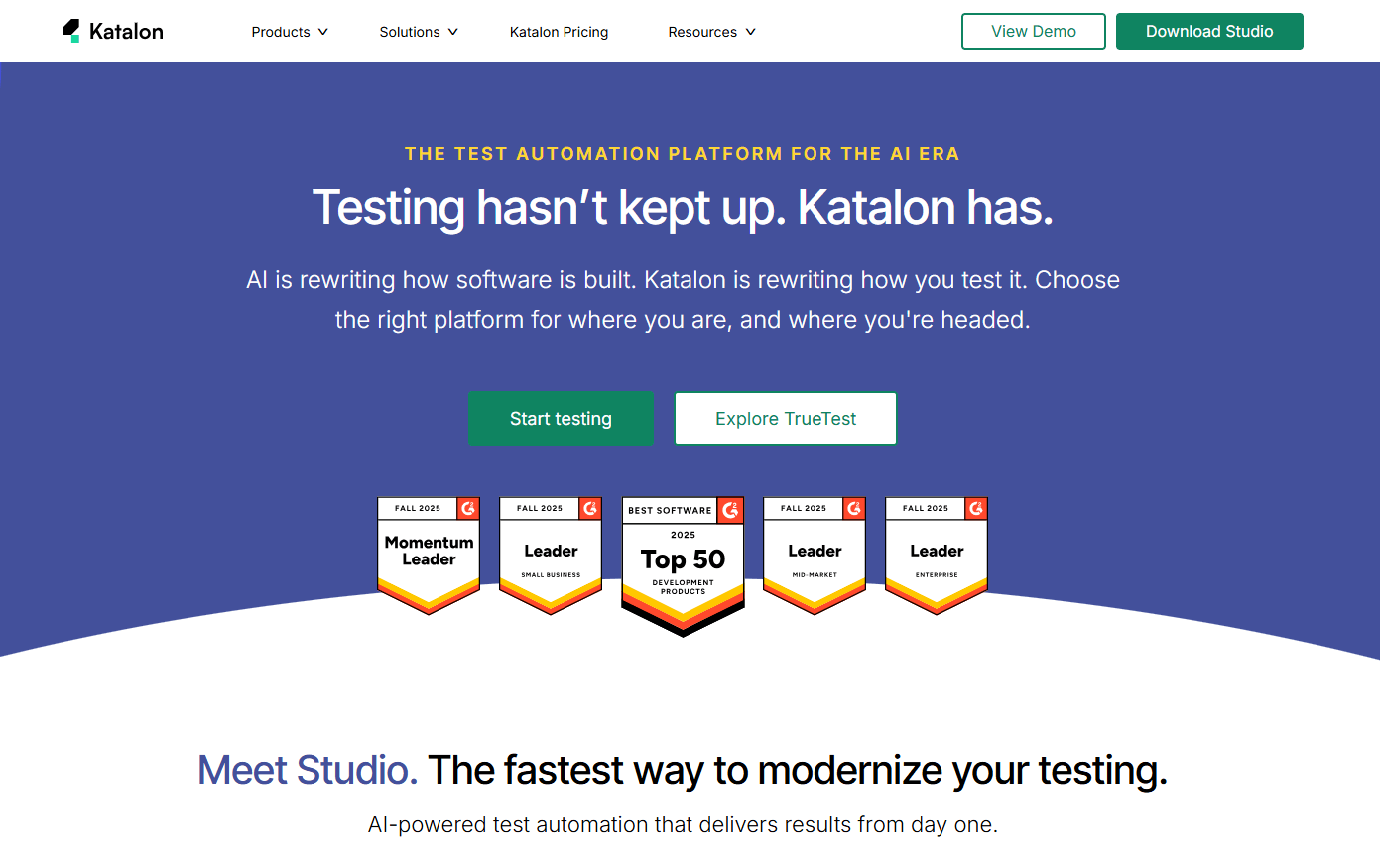This screenshot has height=868, width=1380.
Task: Click the 2025 Top 50 Development Products badge
Action: (683, 560)
